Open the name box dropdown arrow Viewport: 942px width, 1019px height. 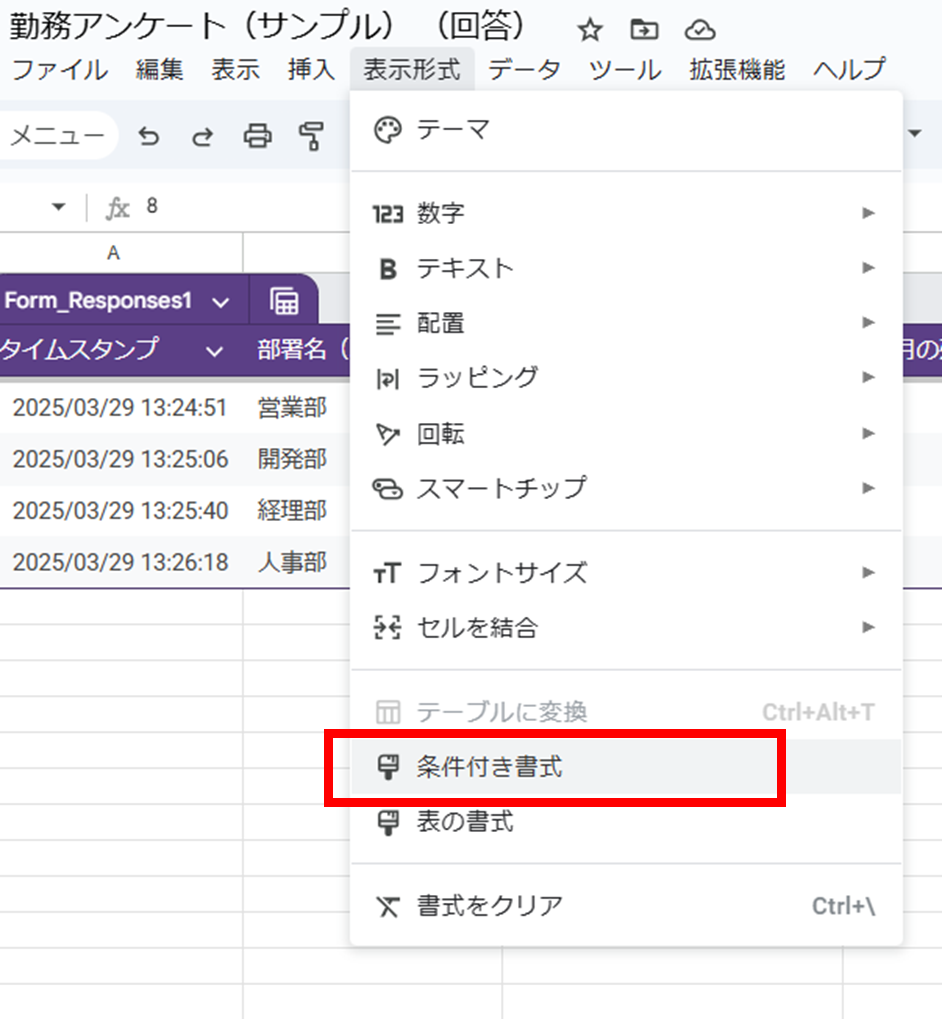click(58, 207)
